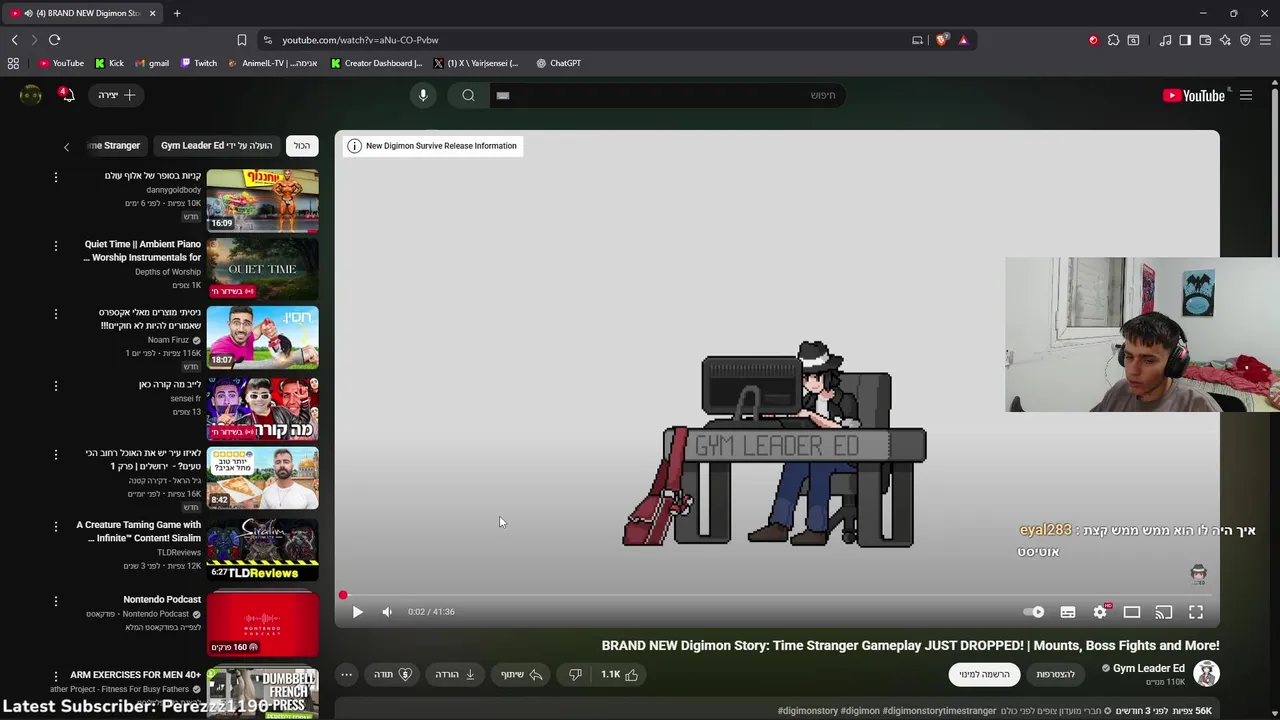Mute the video volume
Image resolution: width=1280 pixels, height=720 pixels.
point(387,612)
